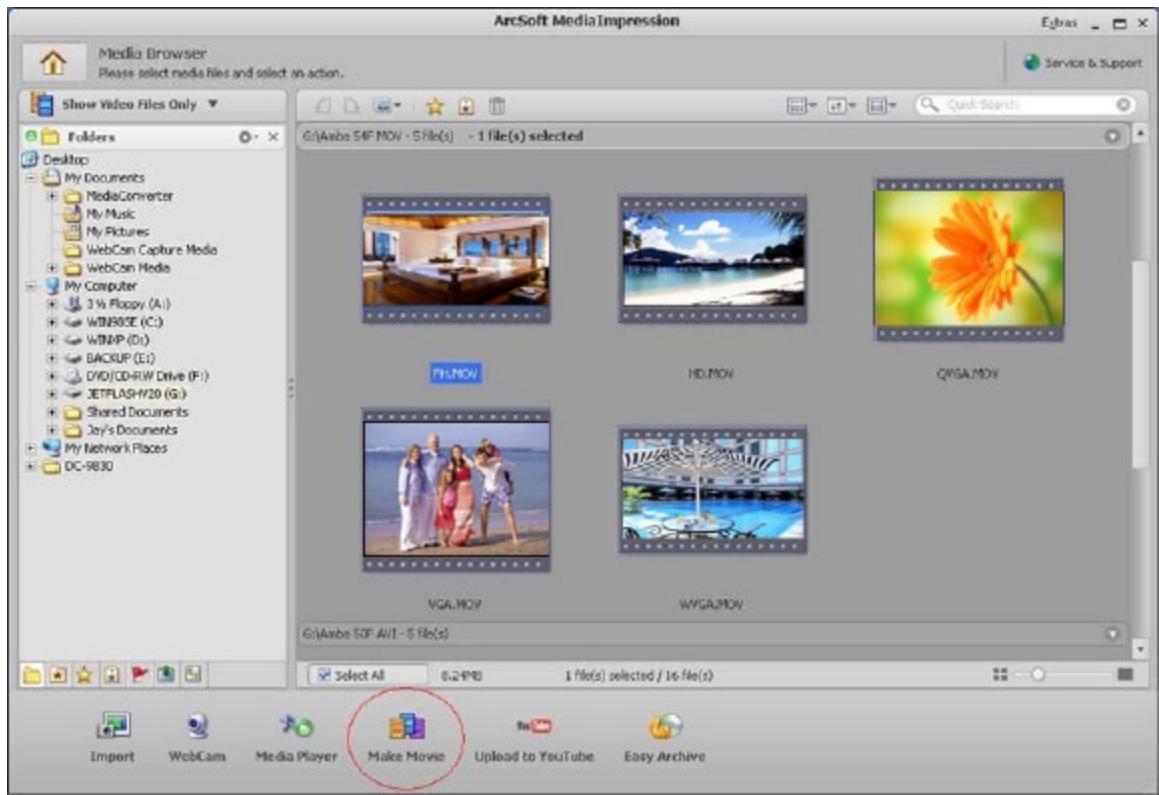Select the QVGA.MOV flower thumbnail
Image resolution: width=1159 pixels, height=795 pixels.
[968, 259]
